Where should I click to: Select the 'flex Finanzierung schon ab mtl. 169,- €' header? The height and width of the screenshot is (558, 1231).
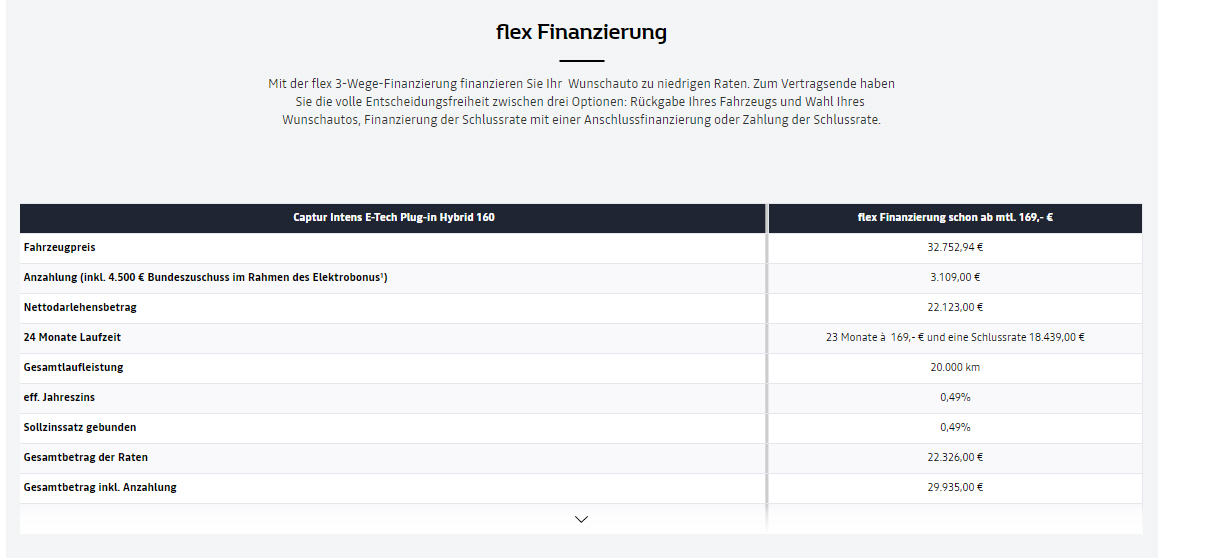click(x=955, y=217)
